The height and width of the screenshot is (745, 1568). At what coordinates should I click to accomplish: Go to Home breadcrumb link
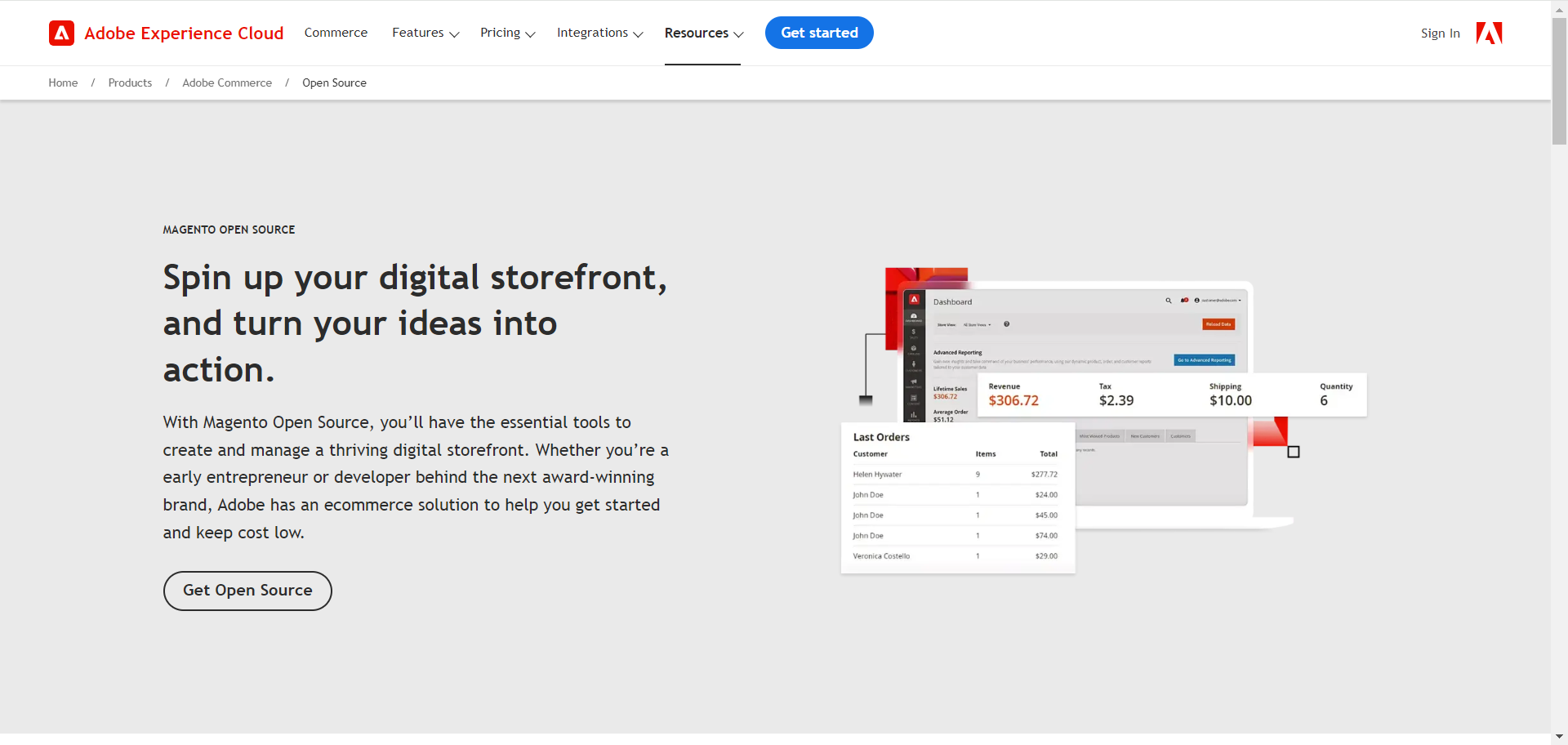pos(63,83)
